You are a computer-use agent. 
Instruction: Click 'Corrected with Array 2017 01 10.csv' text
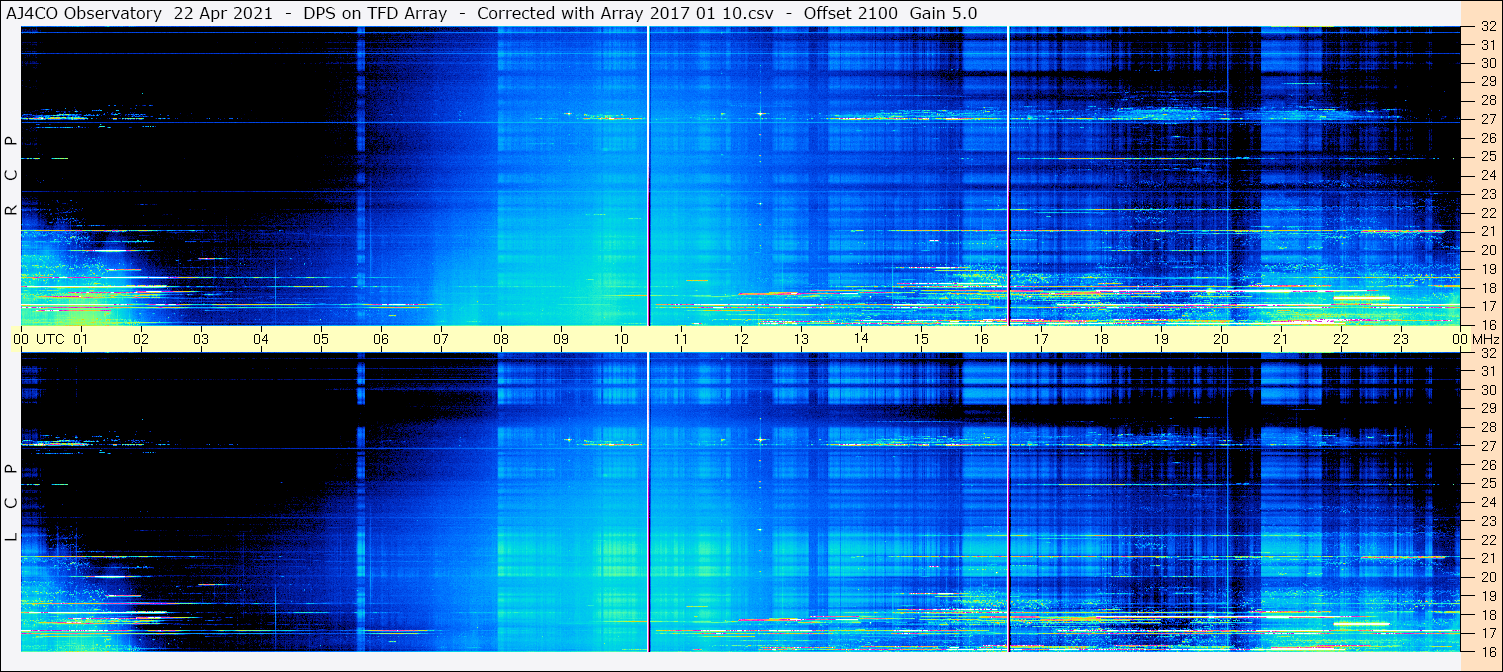(625, 13)
